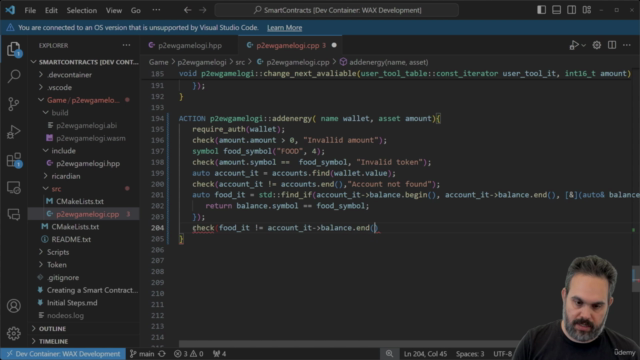The image size is (640, 360).
Task: Open nodeos.log file
Action: tap(65, 315)
